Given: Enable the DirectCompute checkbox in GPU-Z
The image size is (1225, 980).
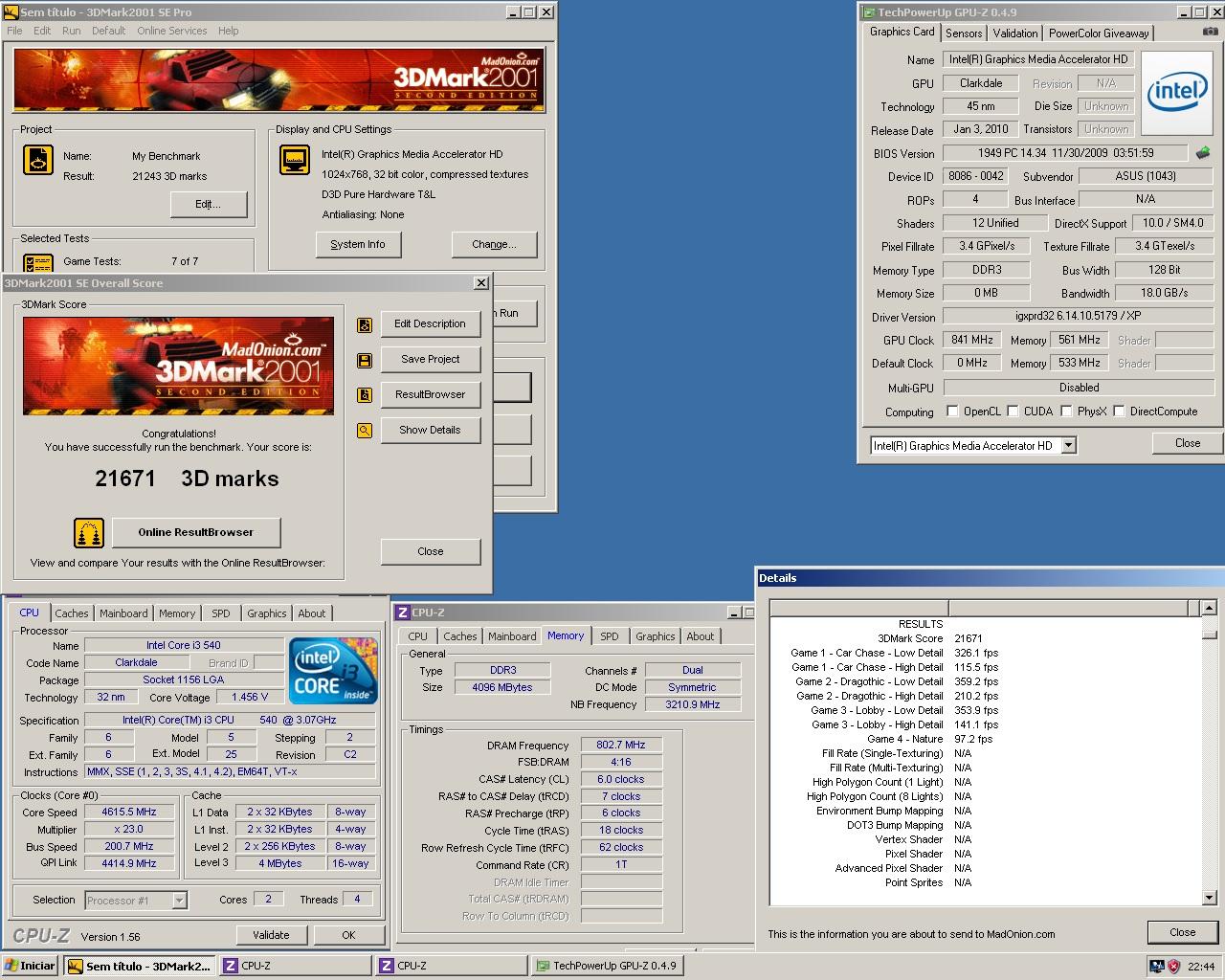Looking at the screenshot, I should point(1119,412).
